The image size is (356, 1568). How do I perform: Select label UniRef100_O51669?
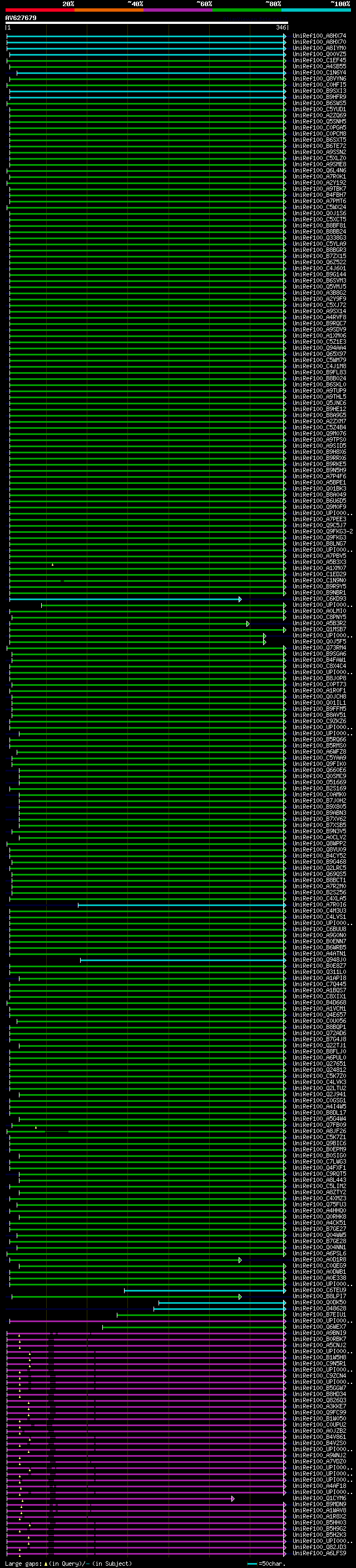pos(319,782)
